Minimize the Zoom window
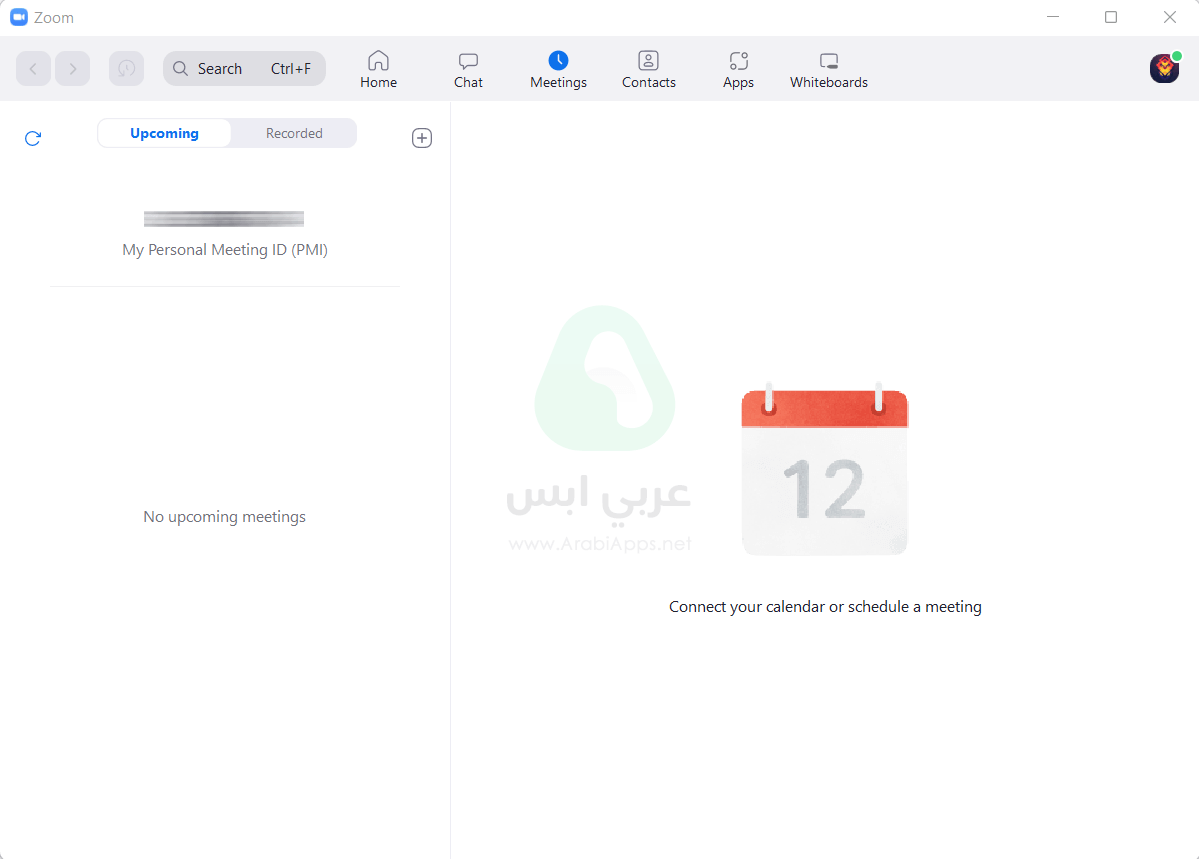Image resolution: width=1199 pixels, height=859 pixels. pos(1052,17)
